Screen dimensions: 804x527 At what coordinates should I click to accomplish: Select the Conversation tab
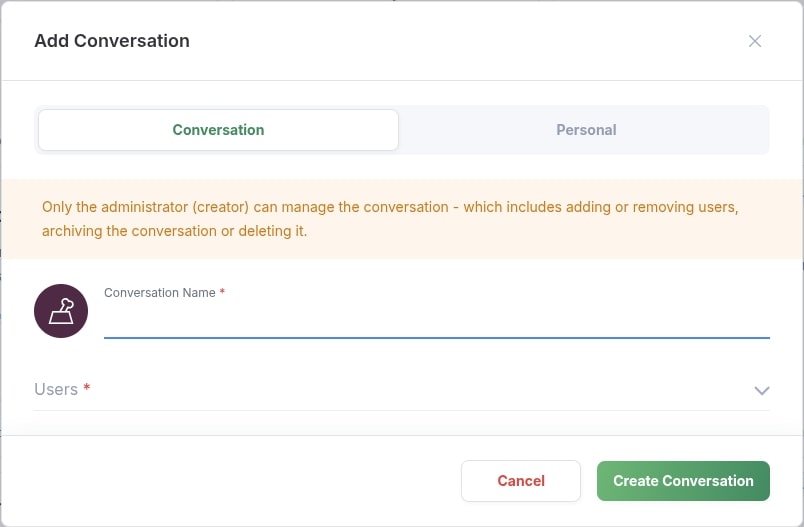(x=218, y=130)
